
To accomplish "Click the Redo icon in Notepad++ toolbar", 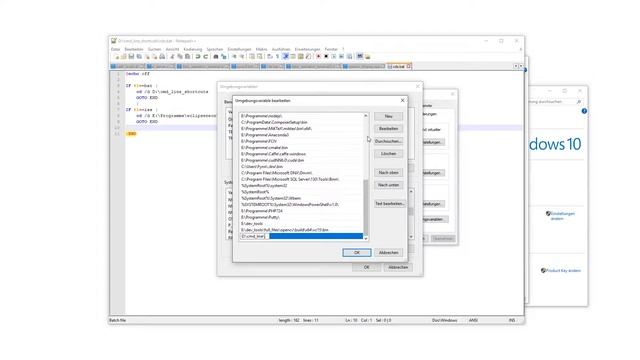I will tap(205, 56).
